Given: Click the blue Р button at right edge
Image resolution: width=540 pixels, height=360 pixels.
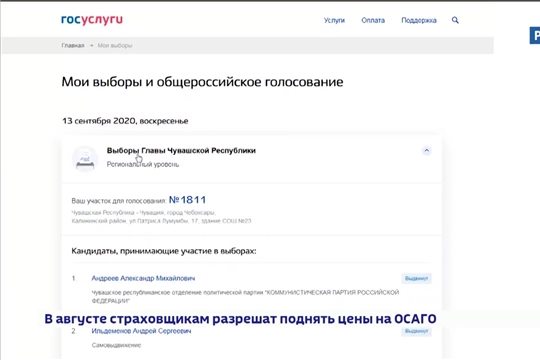Looking at the screenshot, I should tap(535, 35).
